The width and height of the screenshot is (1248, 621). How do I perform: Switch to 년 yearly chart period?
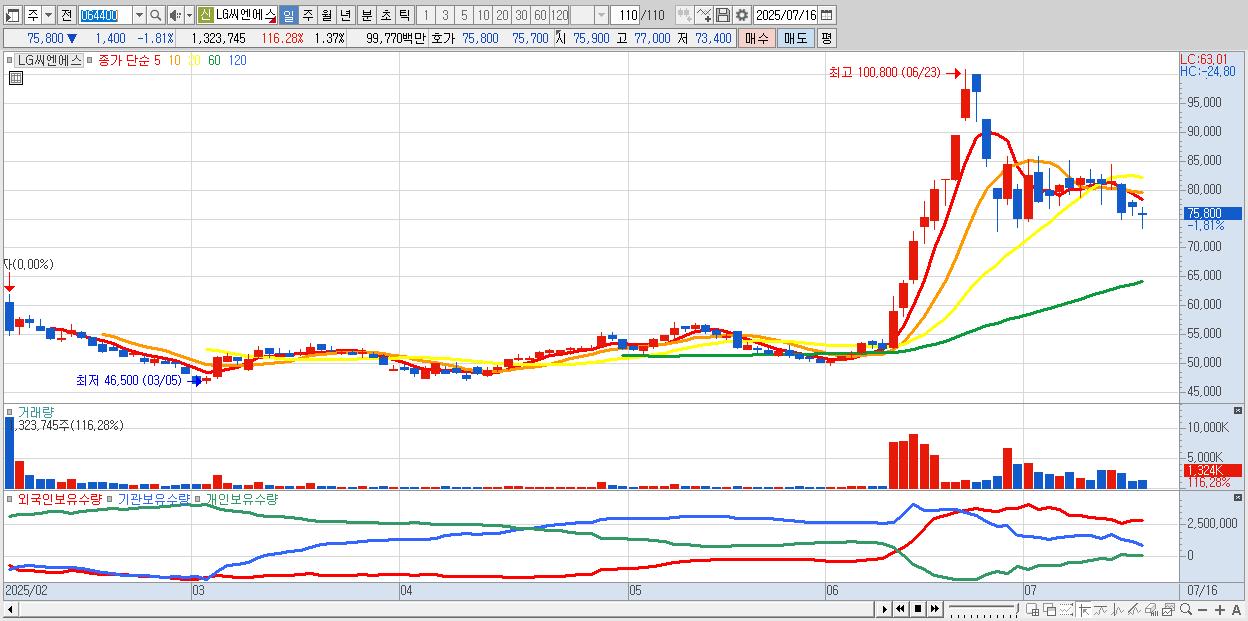[x=345, y=15]
